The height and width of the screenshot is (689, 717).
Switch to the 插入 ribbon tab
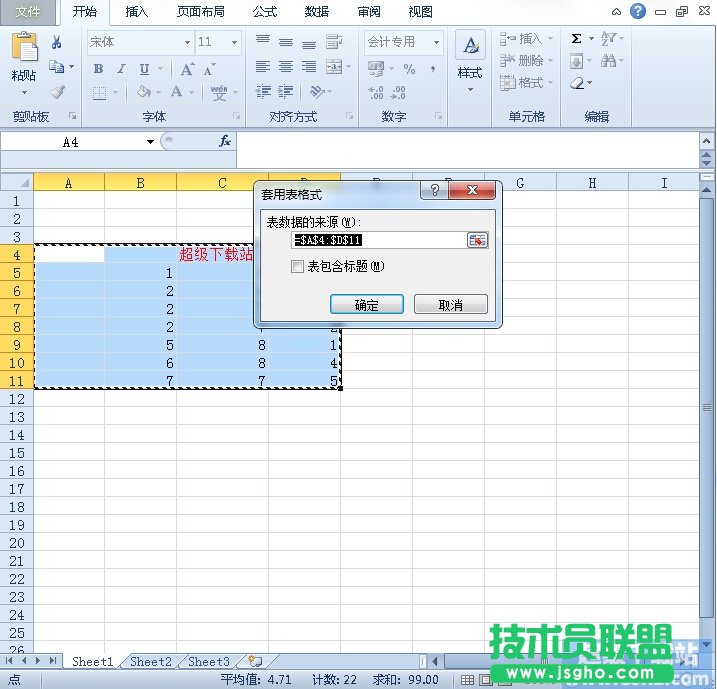137,12
